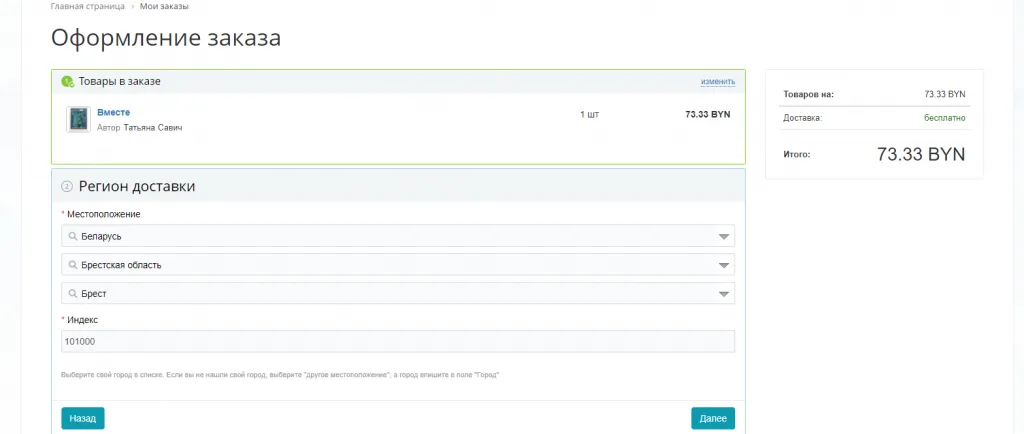This screenshot has width=1024, height=434.
Task: Click the Далее button
Action: (x=712, y=418)
